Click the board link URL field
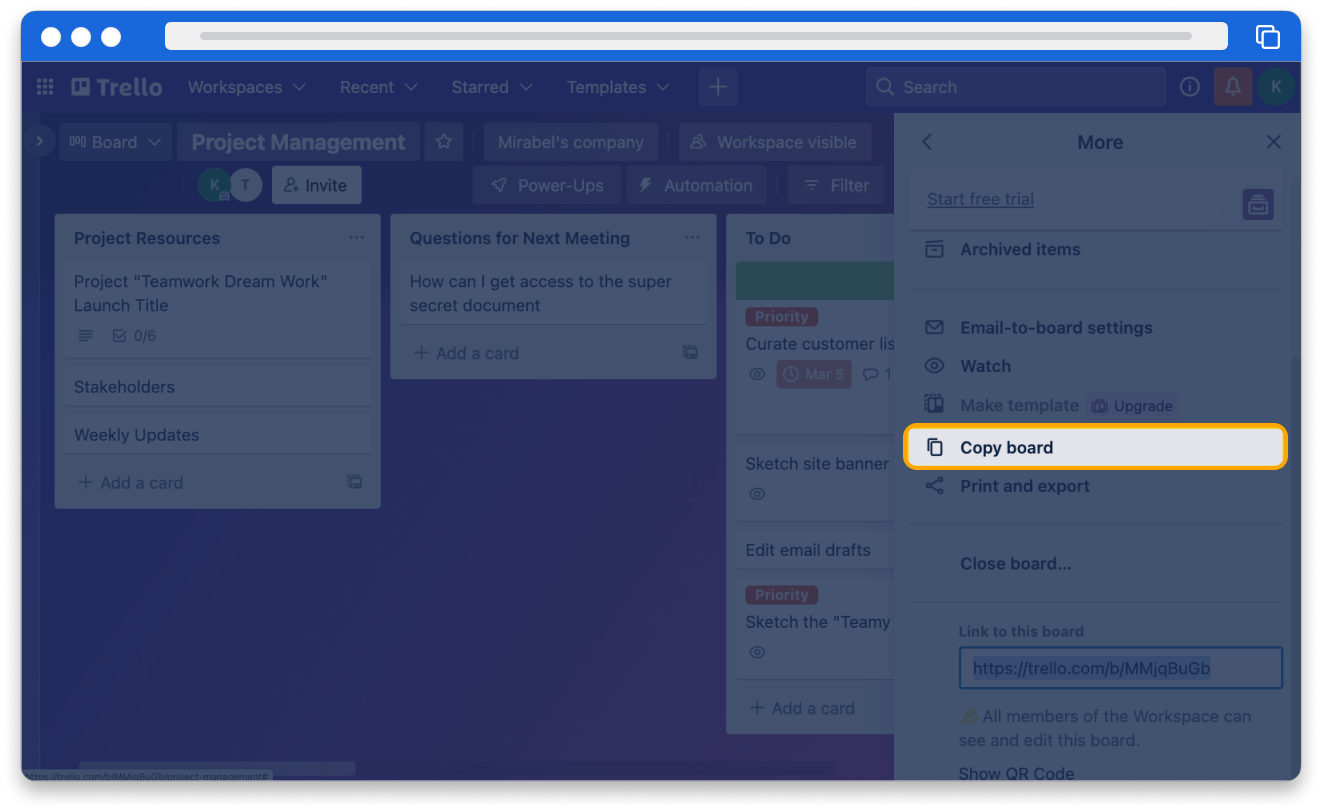 tap(1120, 668)
